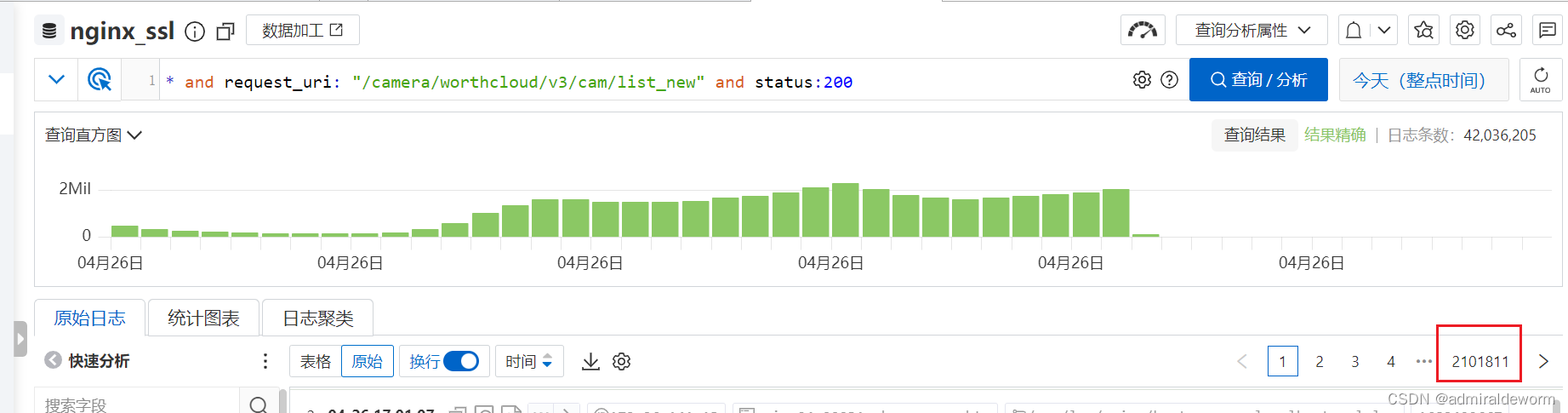Go to previous page arrow

point(1242,362)
